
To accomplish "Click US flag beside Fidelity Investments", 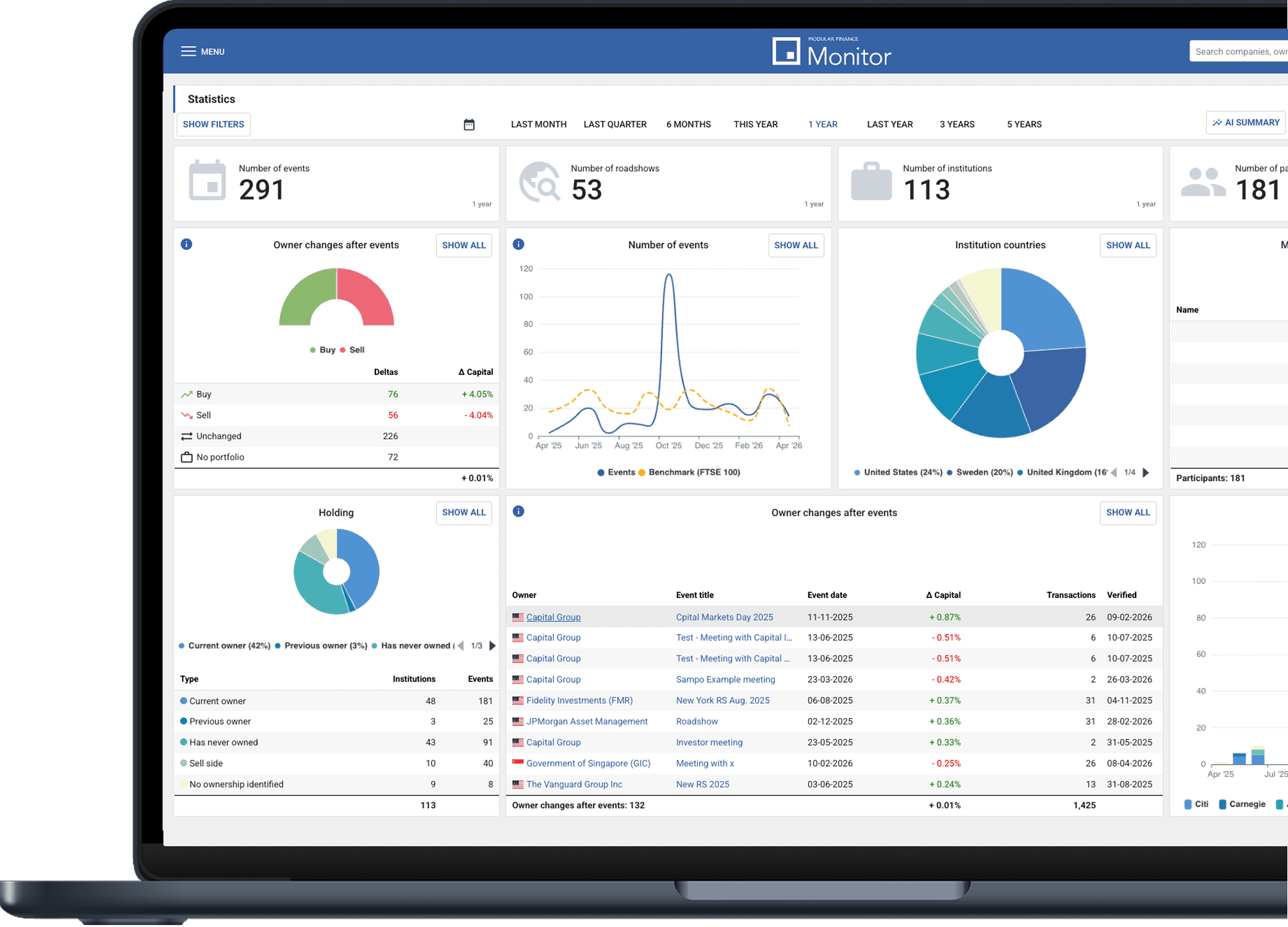I will [518, 701].
